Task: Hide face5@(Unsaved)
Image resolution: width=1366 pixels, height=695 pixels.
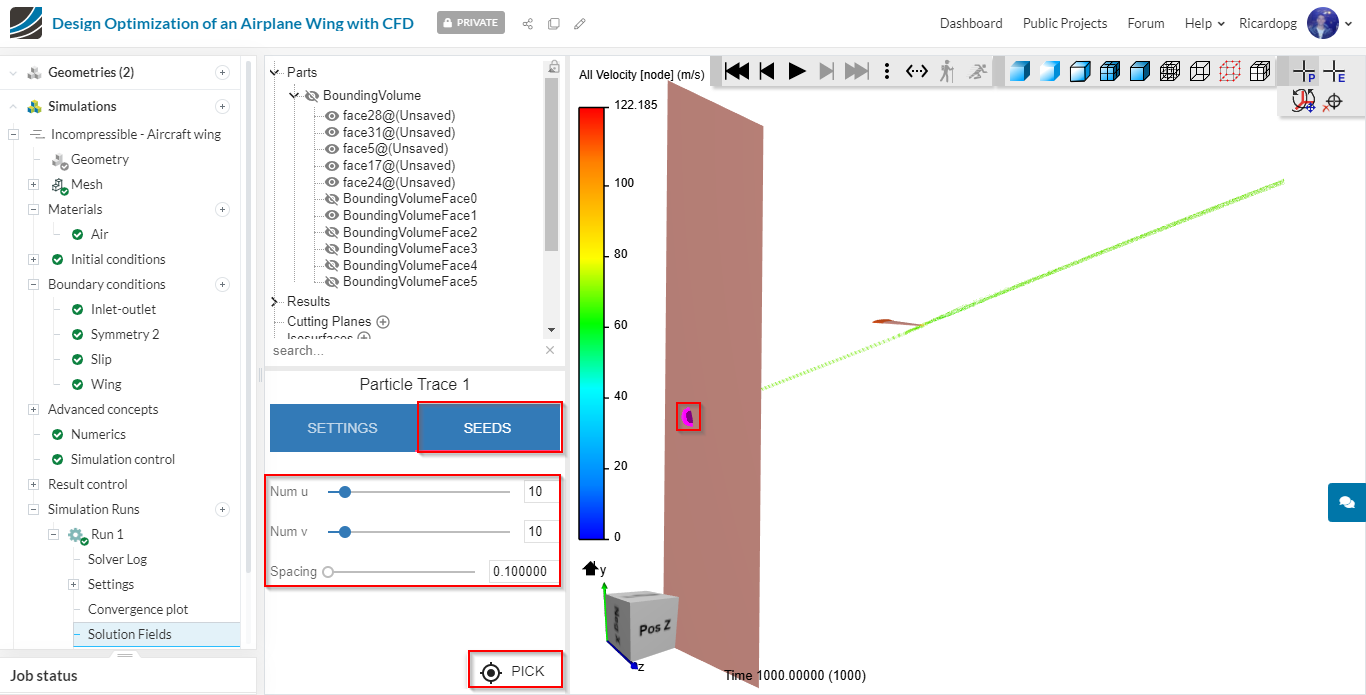Action: point(332,149)
